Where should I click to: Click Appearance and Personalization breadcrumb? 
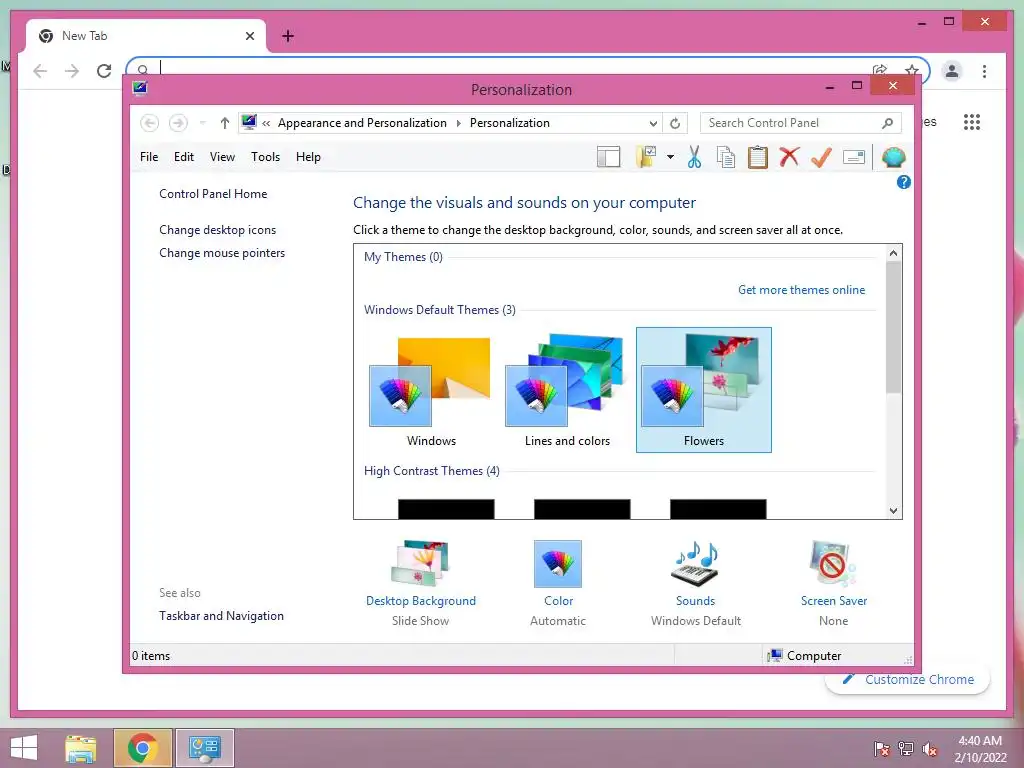click(x=362, y=123)
